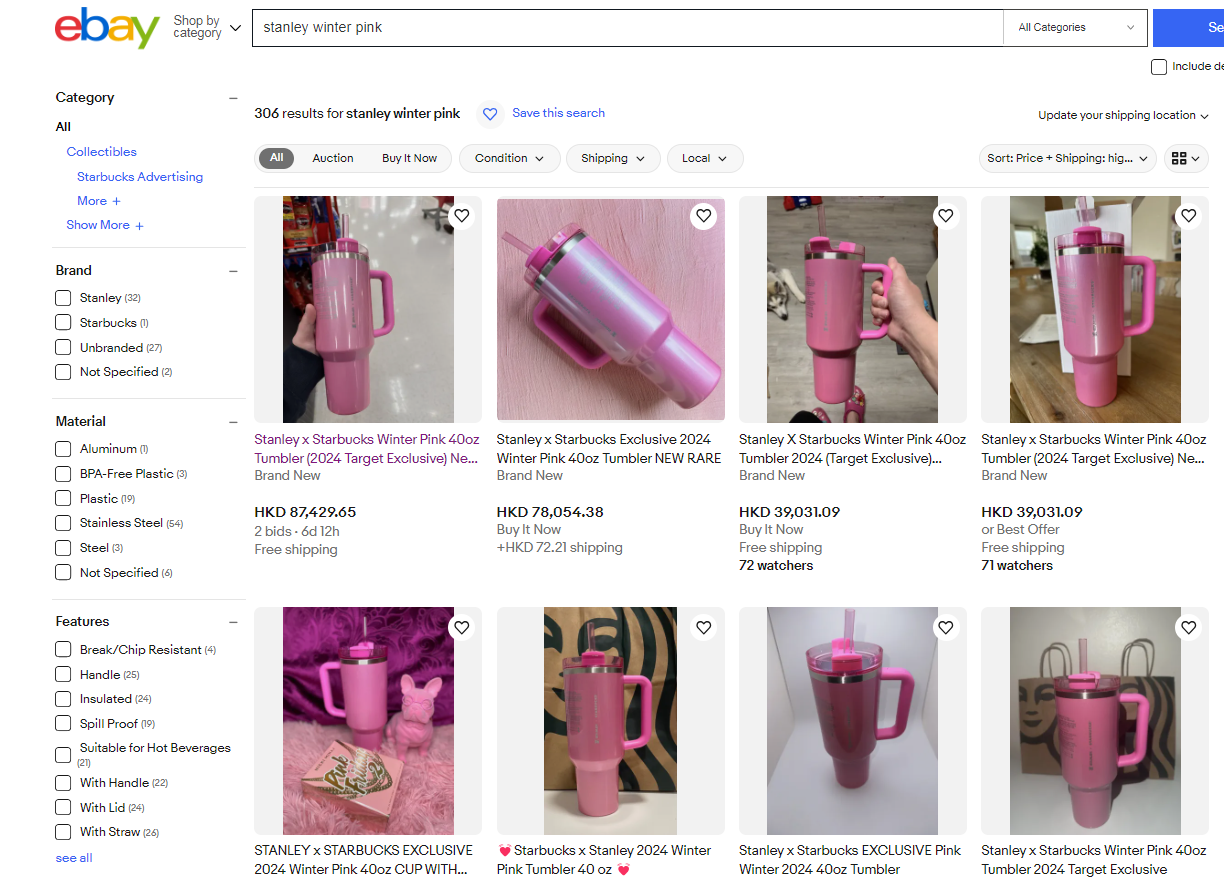Open the Condition filter dropdown
The width and height of the screenshot is (1224, 879).
tap(509, 158)
